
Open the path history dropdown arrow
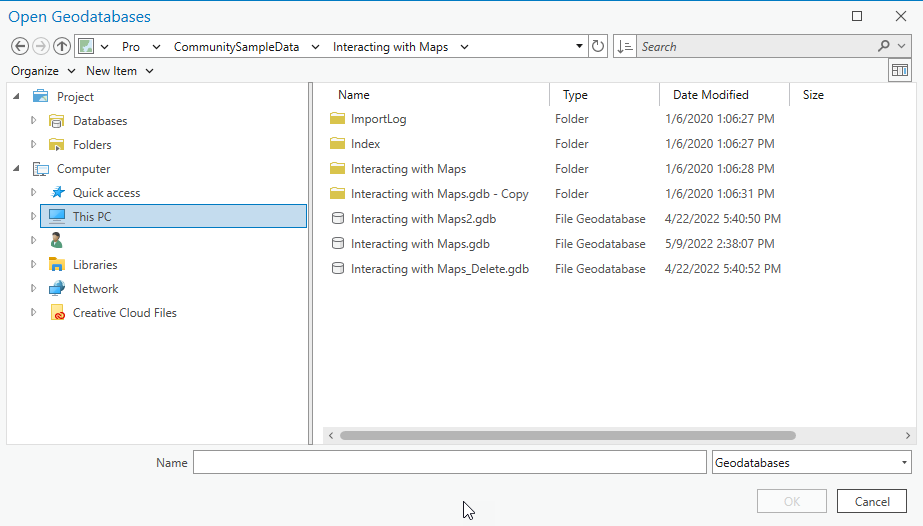(579, 46)
